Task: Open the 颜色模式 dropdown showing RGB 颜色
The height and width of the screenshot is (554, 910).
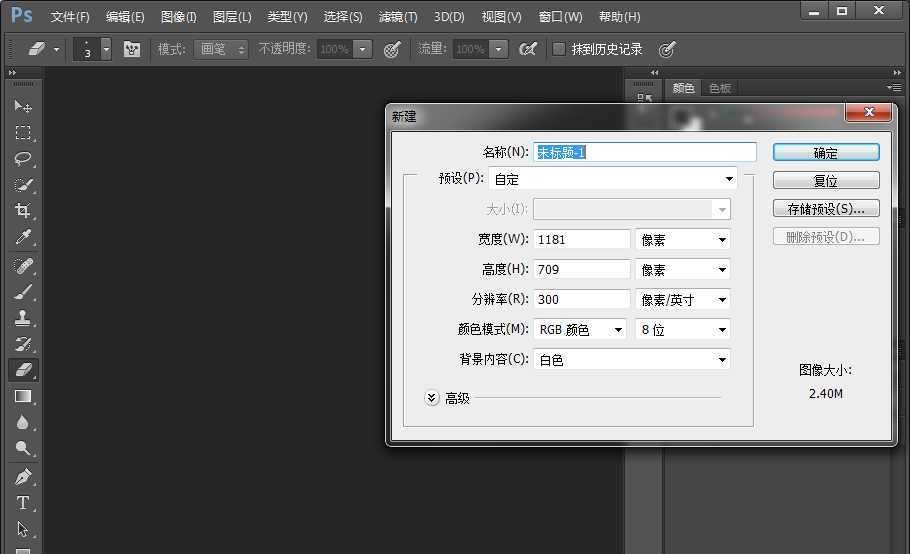Action: [580, 329]
